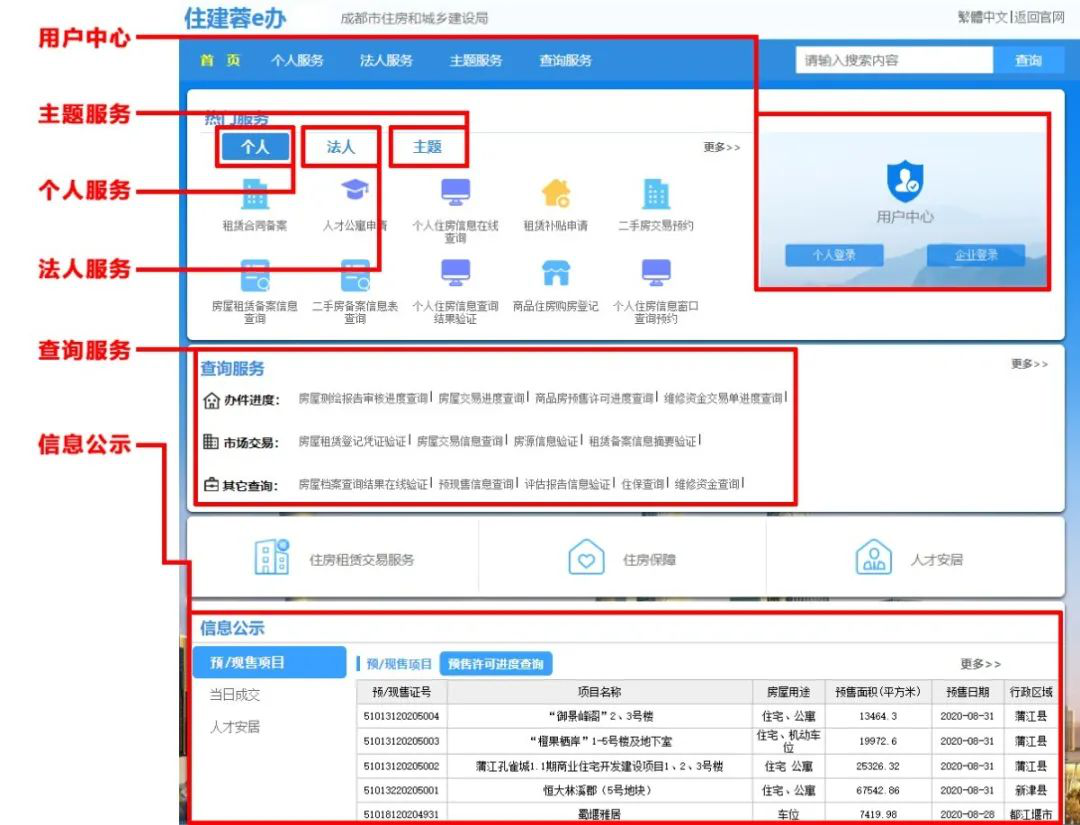
Task: Open 查询服务 in the navigation bar
Action: (565, 61)
